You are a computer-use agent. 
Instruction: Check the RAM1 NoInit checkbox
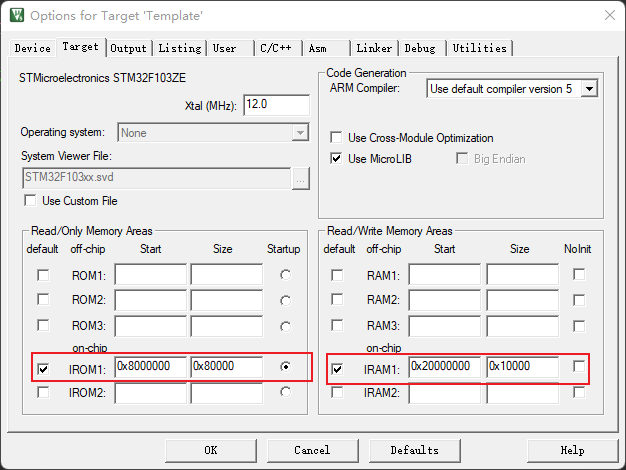(x=579, y=274)
